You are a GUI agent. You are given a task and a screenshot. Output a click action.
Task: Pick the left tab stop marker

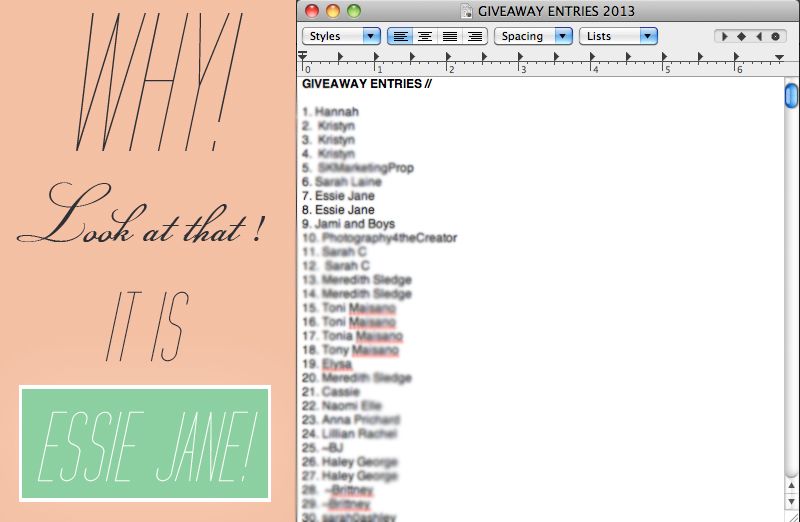click(x=724, y=36)
